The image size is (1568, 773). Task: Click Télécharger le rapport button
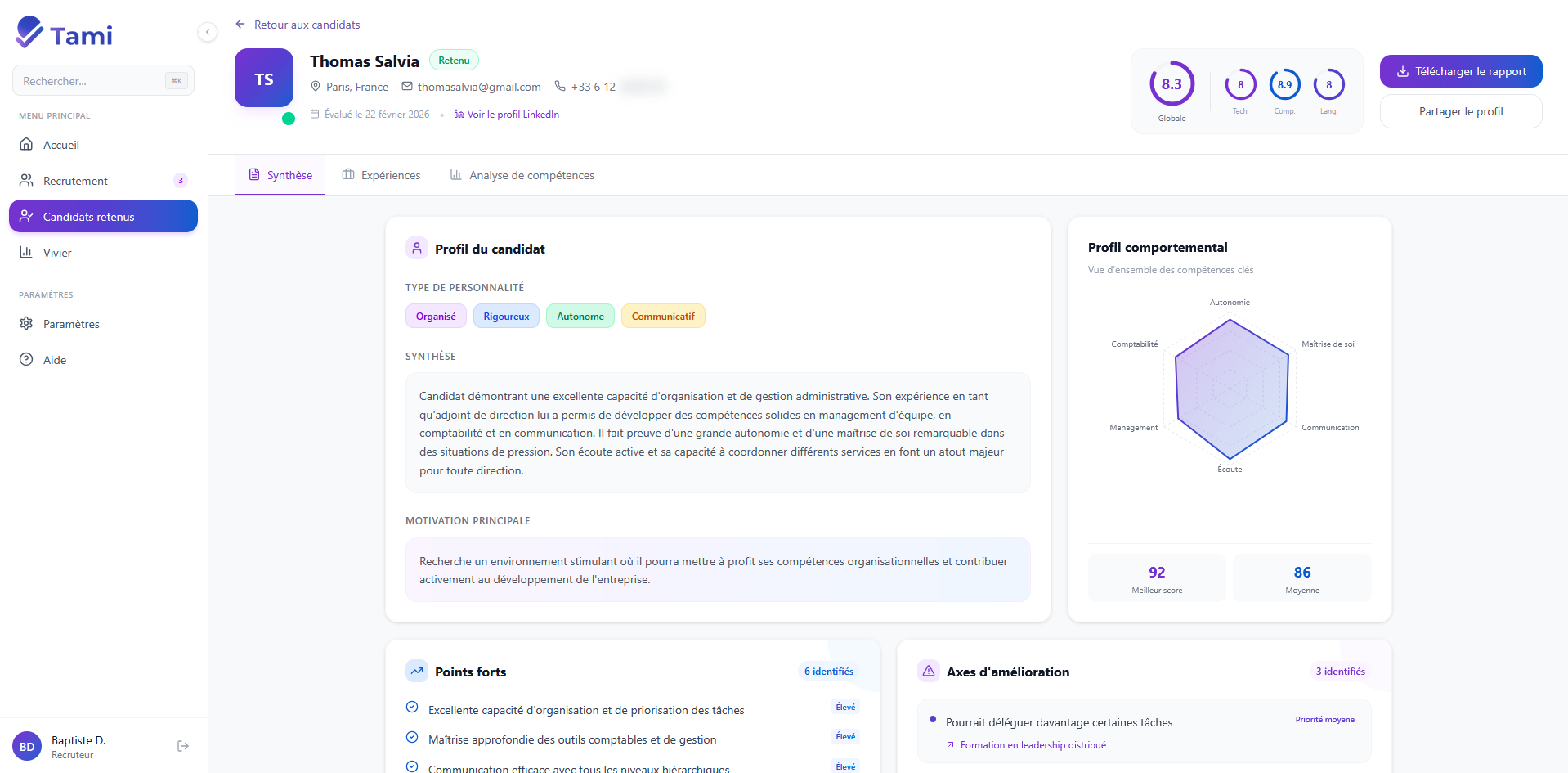coord(1460,71)
